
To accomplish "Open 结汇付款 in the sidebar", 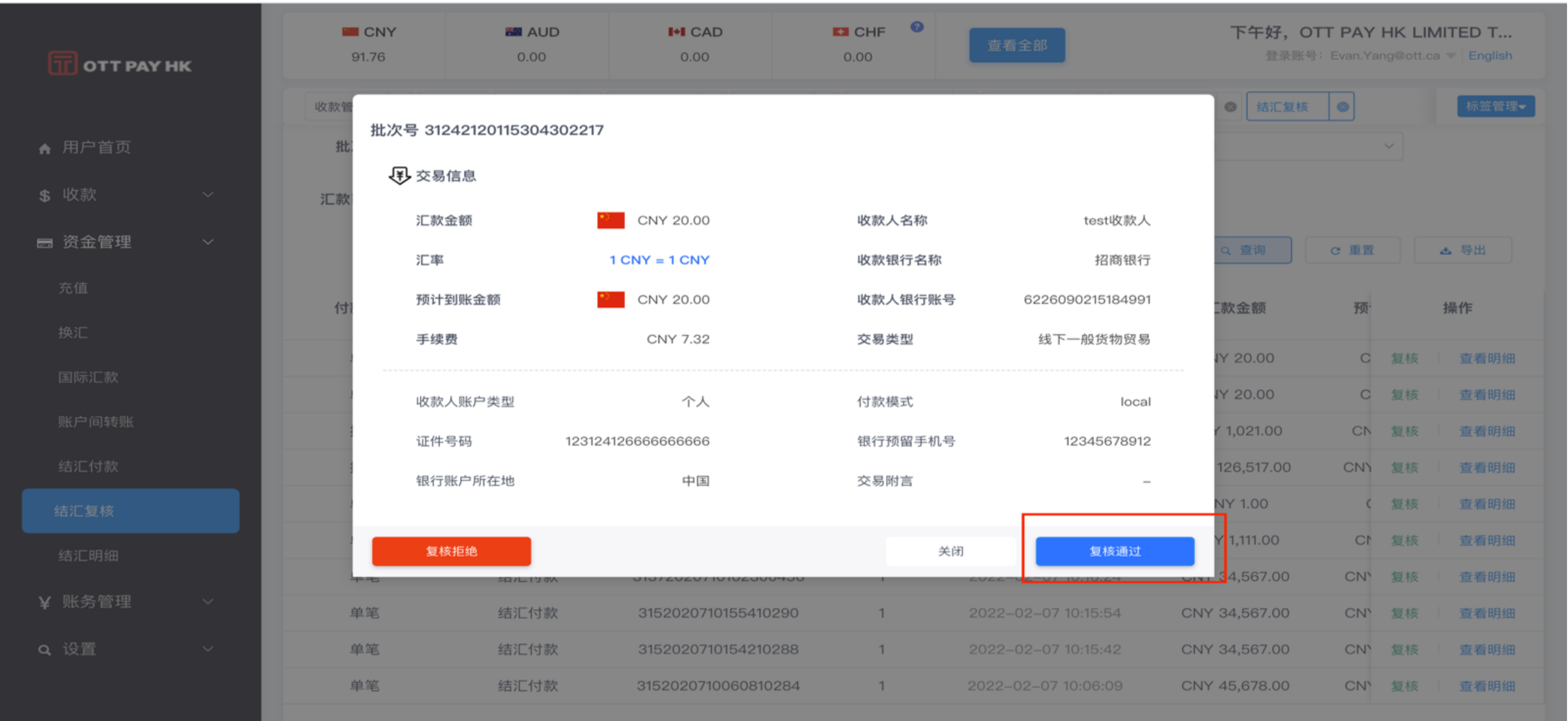I will 88,466.
